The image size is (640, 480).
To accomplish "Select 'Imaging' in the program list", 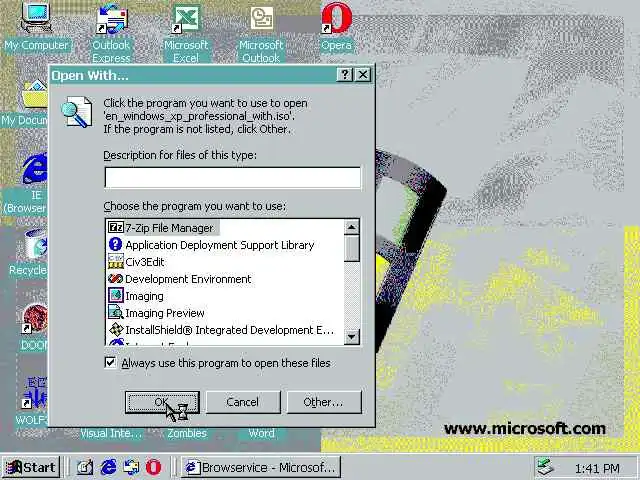I will point(144,296).
